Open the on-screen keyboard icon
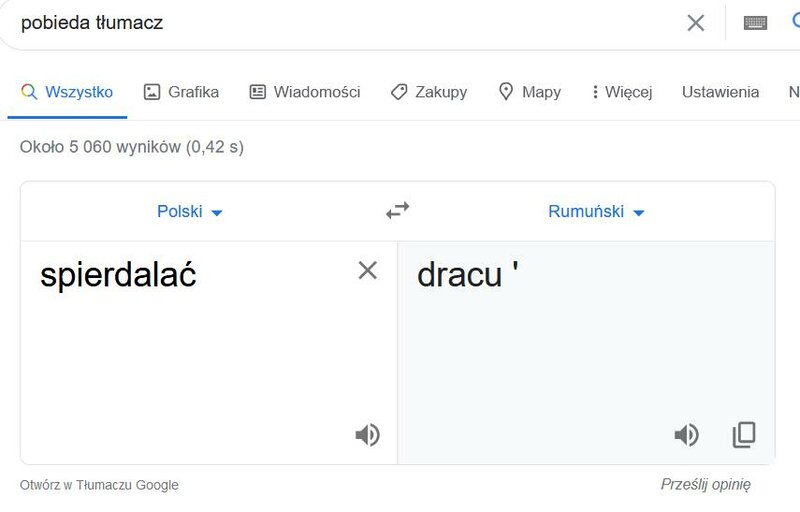The width and height of the screenshot is (800, 512). [755, 23]
